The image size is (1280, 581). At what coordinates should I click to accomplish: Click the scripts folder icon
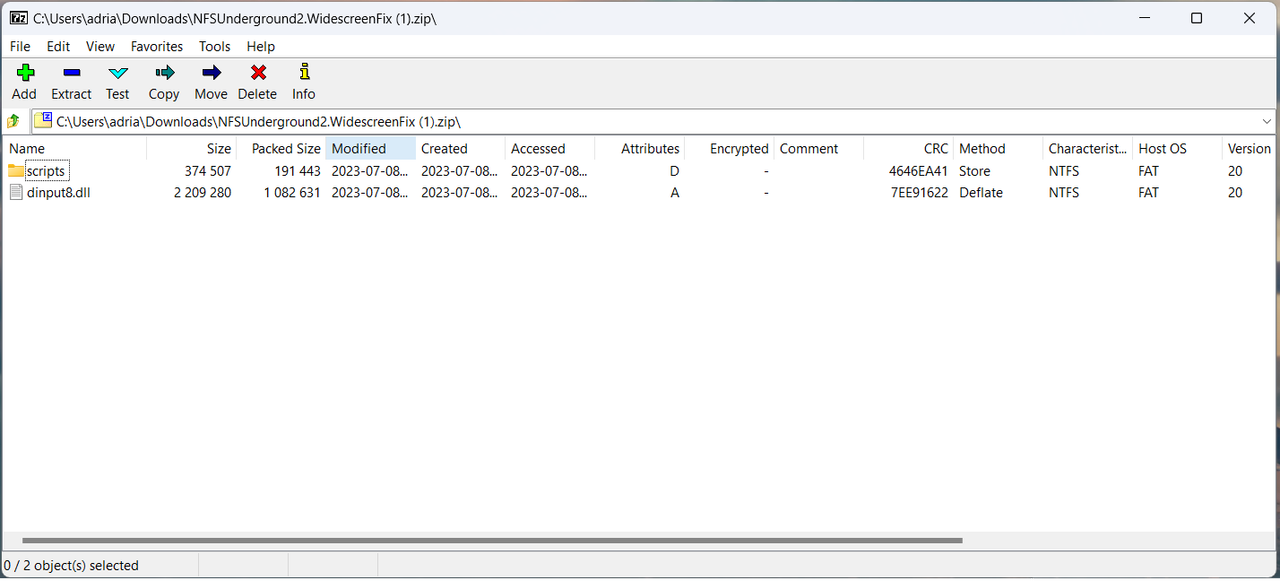coord(16,171)
